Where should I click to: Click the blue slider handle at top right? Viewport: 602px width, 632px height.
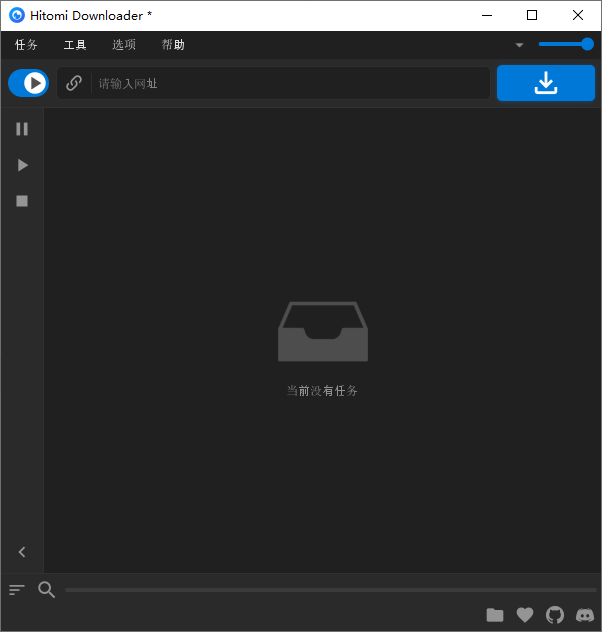(x=587, y=44)
